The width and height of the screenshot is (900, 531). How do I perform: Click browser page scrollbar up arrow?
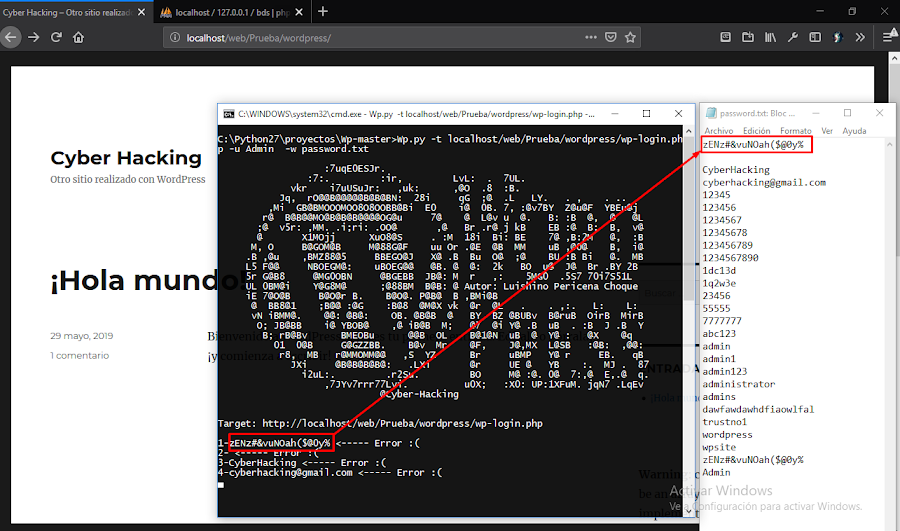point(894,58)
